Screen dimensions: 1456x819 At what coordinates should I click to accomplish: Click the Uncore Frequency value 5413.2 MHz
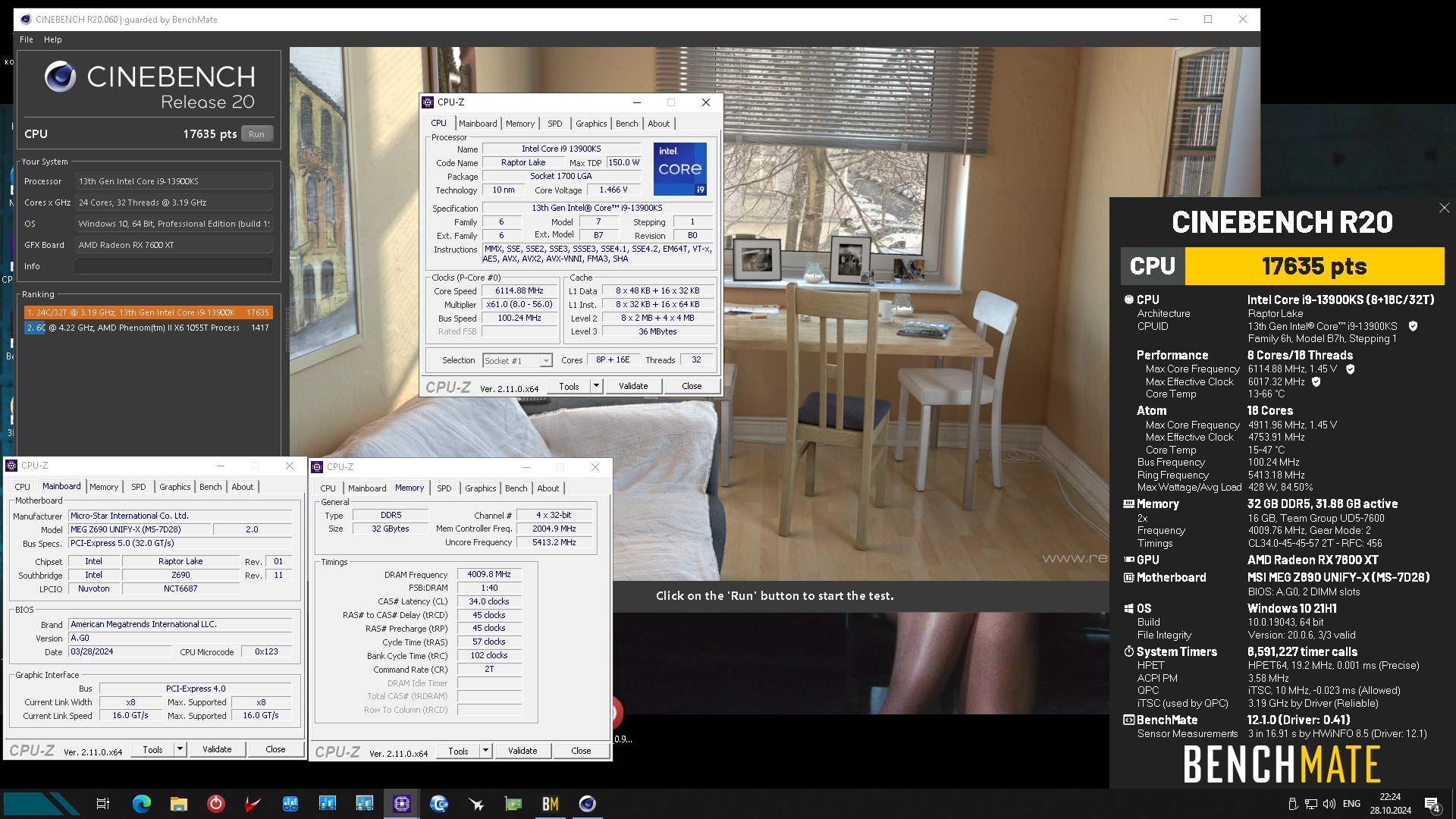click(x=554, y=542)
